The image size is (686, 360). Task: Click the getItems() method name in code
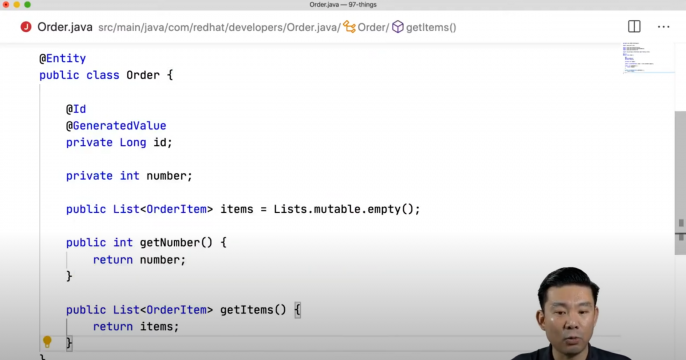(x=253, y=310)
